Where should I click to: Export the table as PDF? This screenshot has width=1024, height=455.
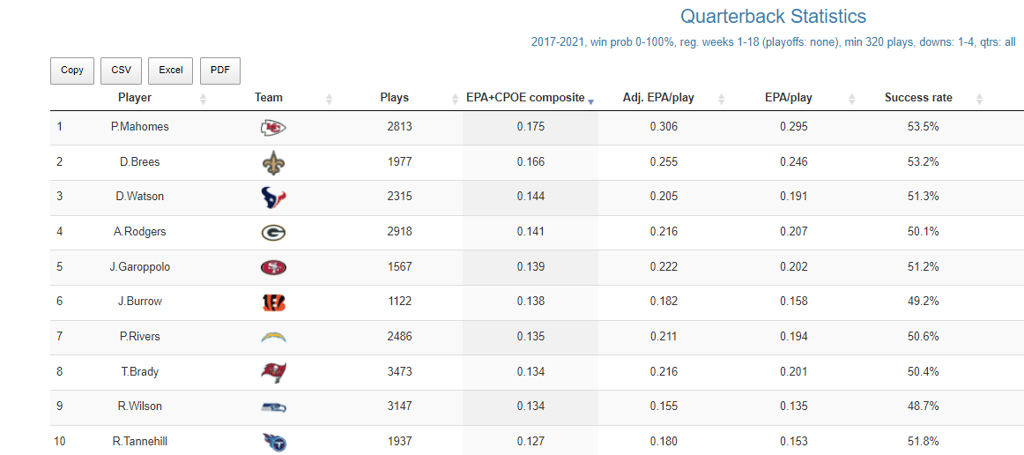click(x=220, y=70)
